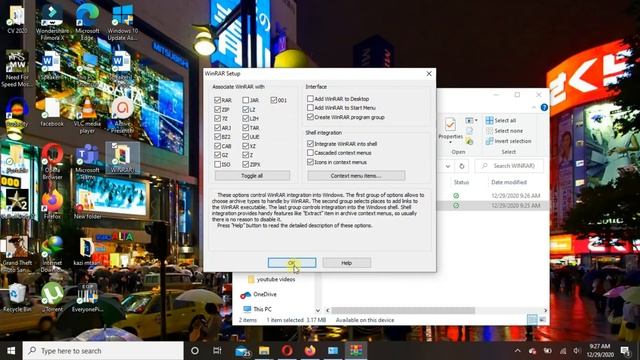
Task: Switch Explorer to details view icon
Action: tap(531, 320)
